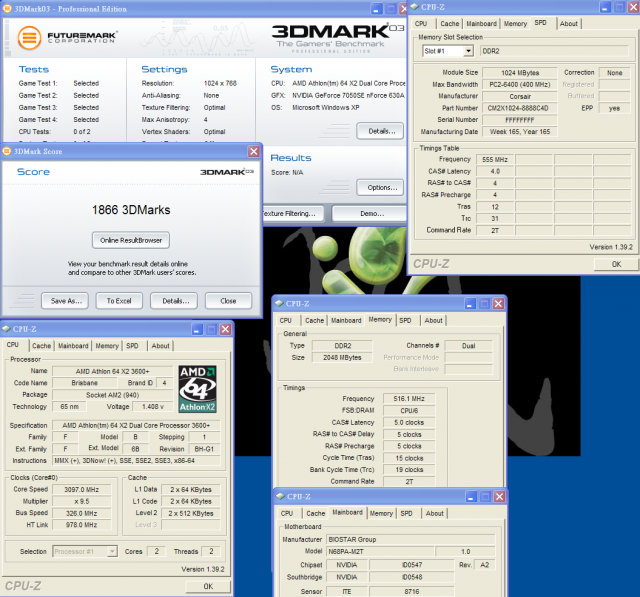The height and width of the screenshot is (597, 640).
Task: Click the 1866 3DMarks score text
Action: point(131,210)
